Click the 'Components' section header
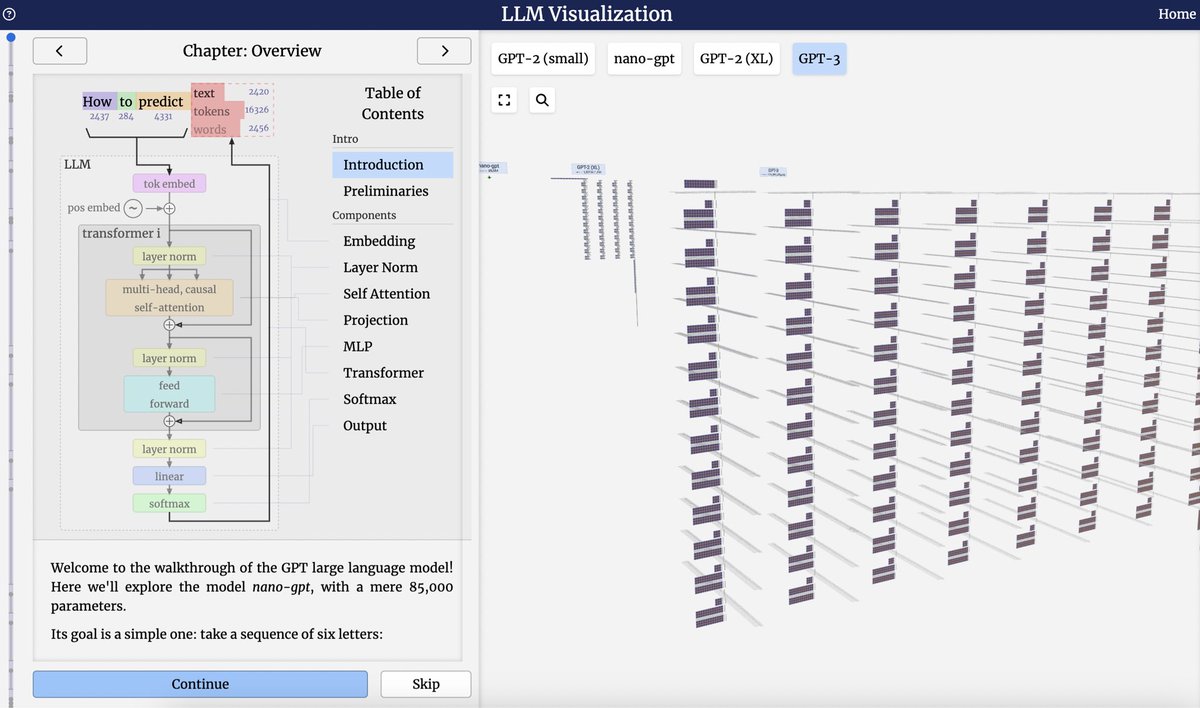This screenshot has height=708, width=1200. 364,215
